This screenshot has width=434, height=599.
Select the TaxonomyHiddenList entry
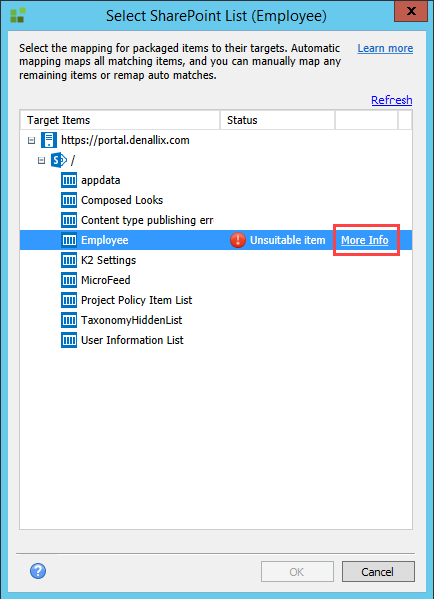click(131, 320)
